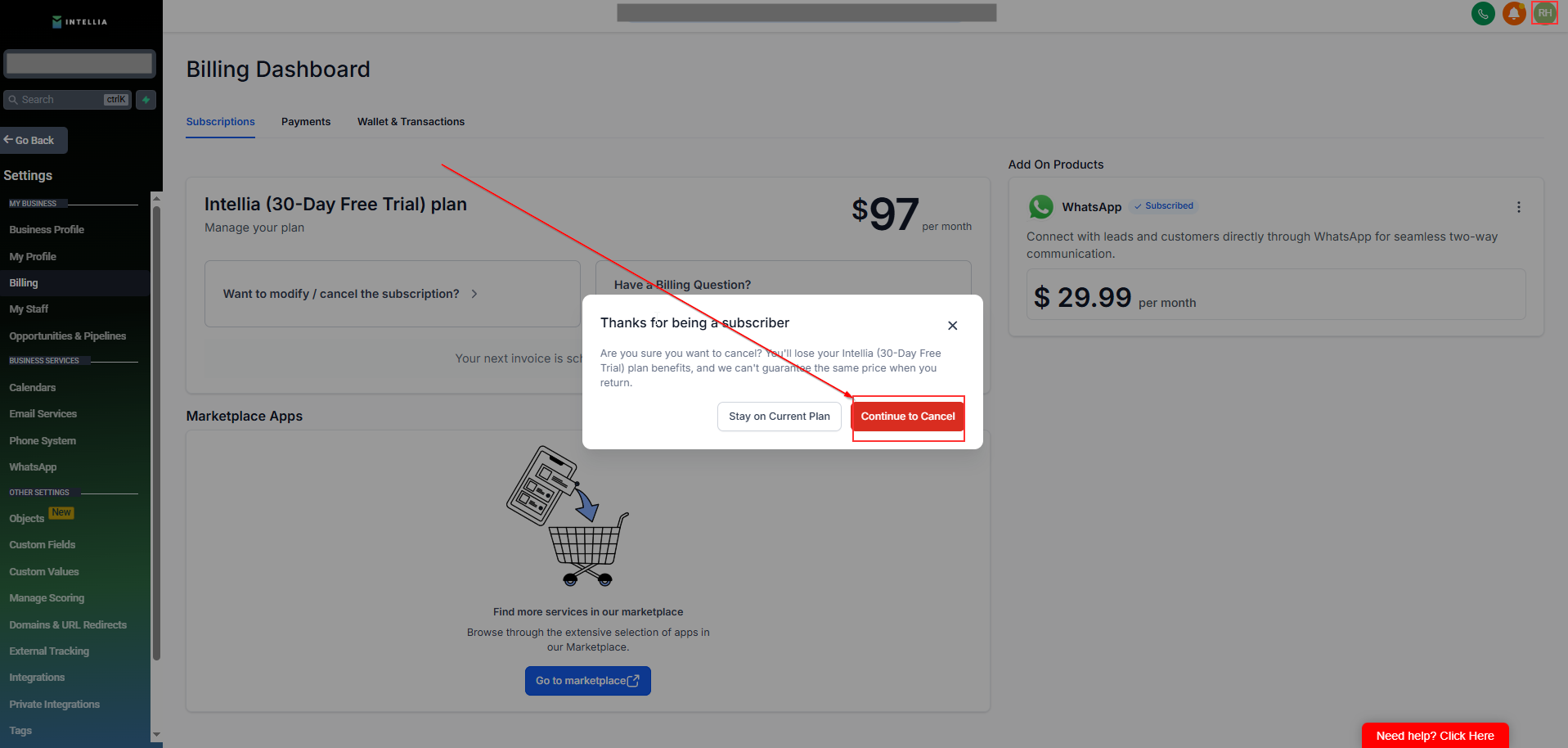Open Need help? Click Here widget

[1435, 736]
